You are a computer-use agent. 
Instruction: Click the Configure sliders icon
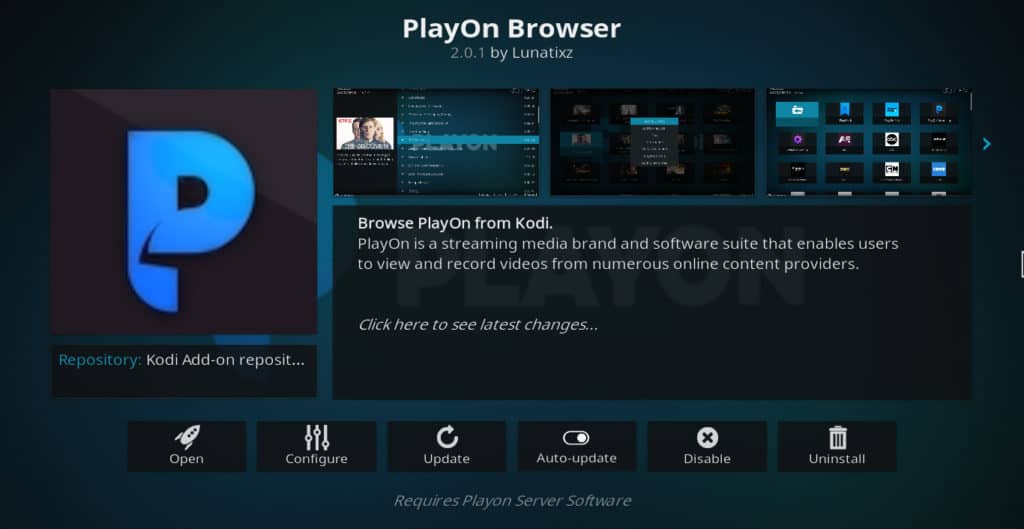(x=316, y=437)
